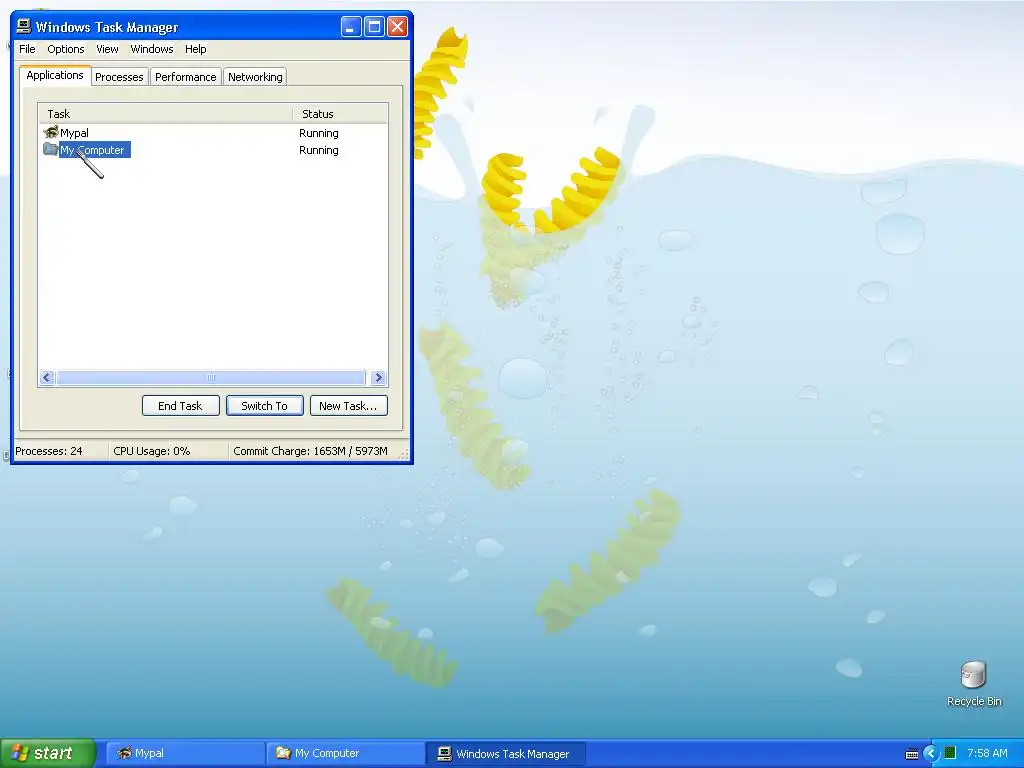Close the Task Manager window
Screen dimensions: 1024x768
(397, 27)
